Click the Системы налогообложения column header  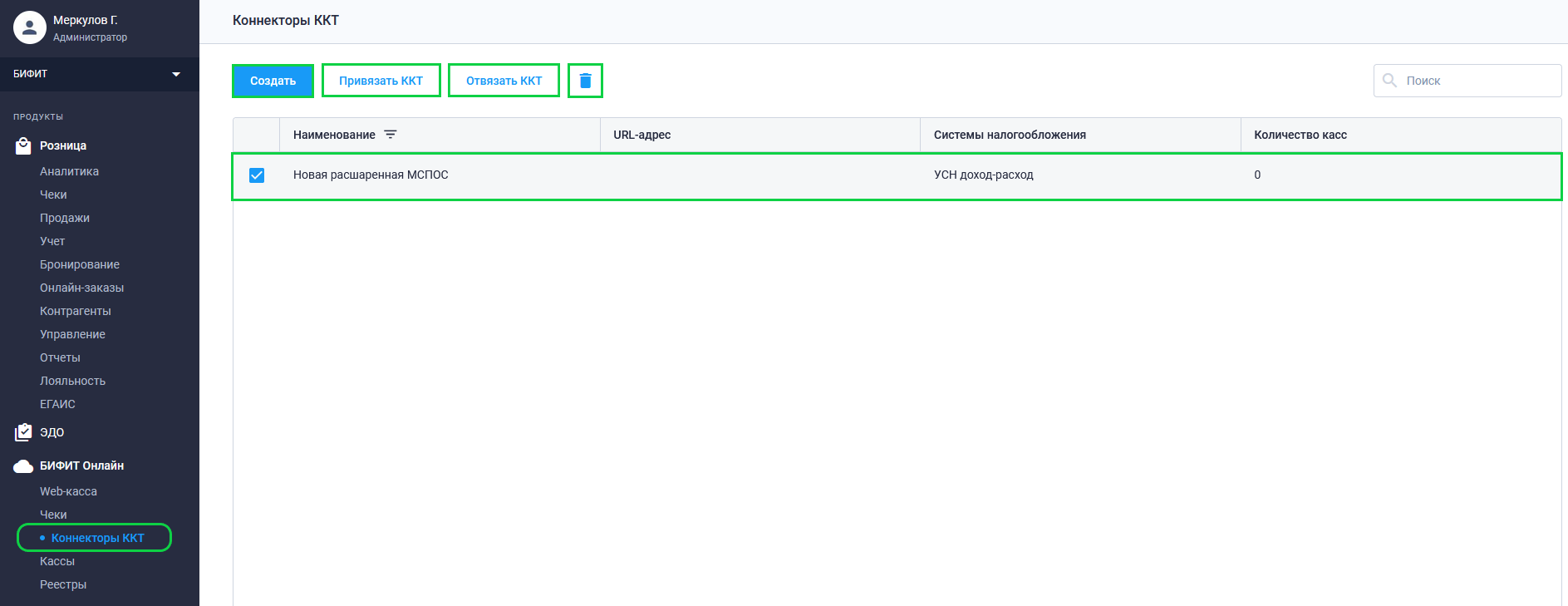coord(1010,135)
